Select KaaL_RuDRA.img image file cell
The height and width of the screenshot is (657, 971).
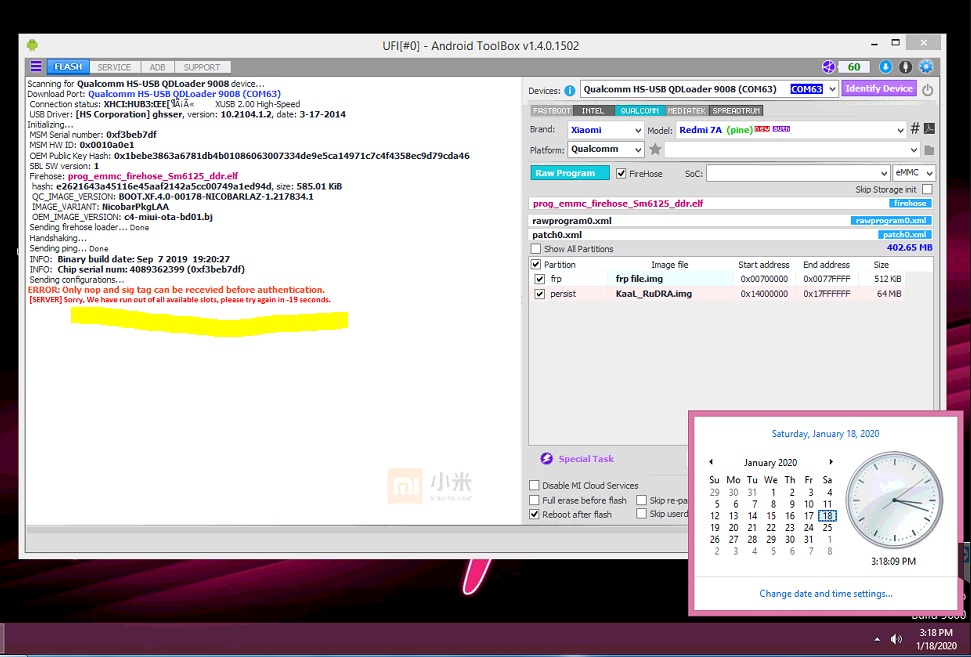pos(671,294)
